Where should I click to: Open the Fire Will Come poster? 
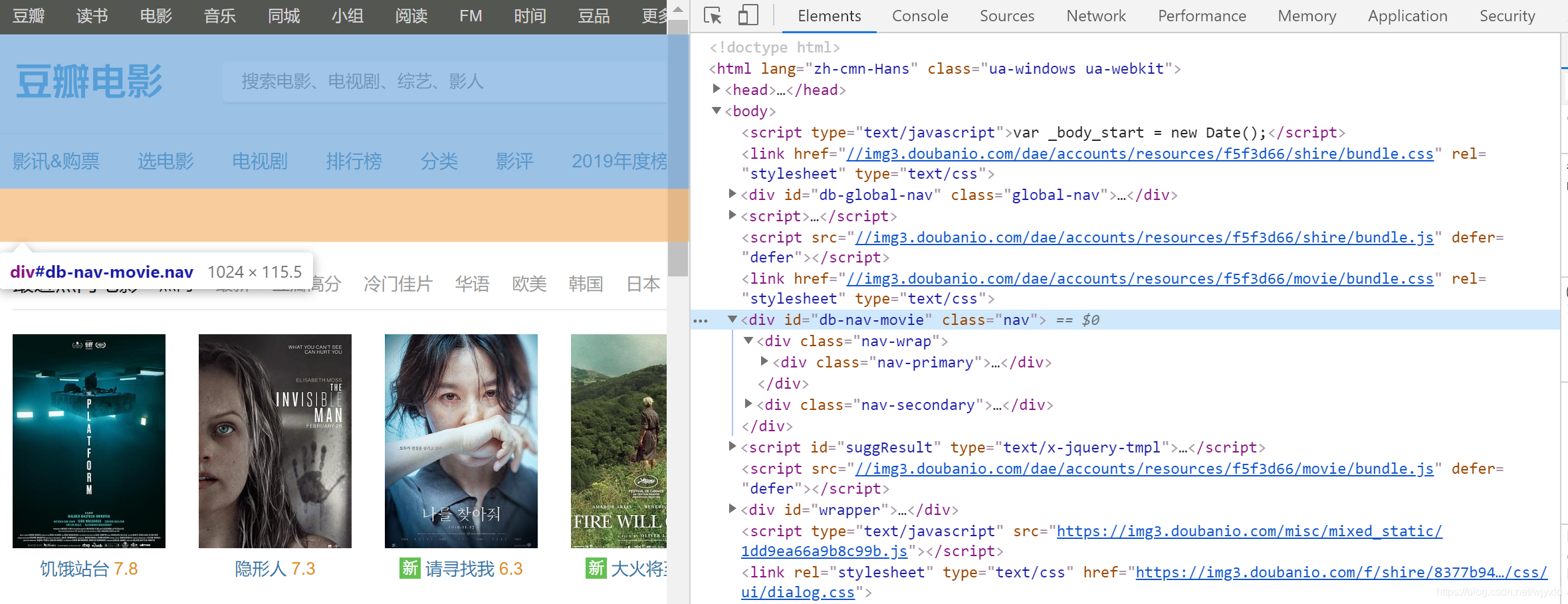pyautogui.click(x=619, y=441)
